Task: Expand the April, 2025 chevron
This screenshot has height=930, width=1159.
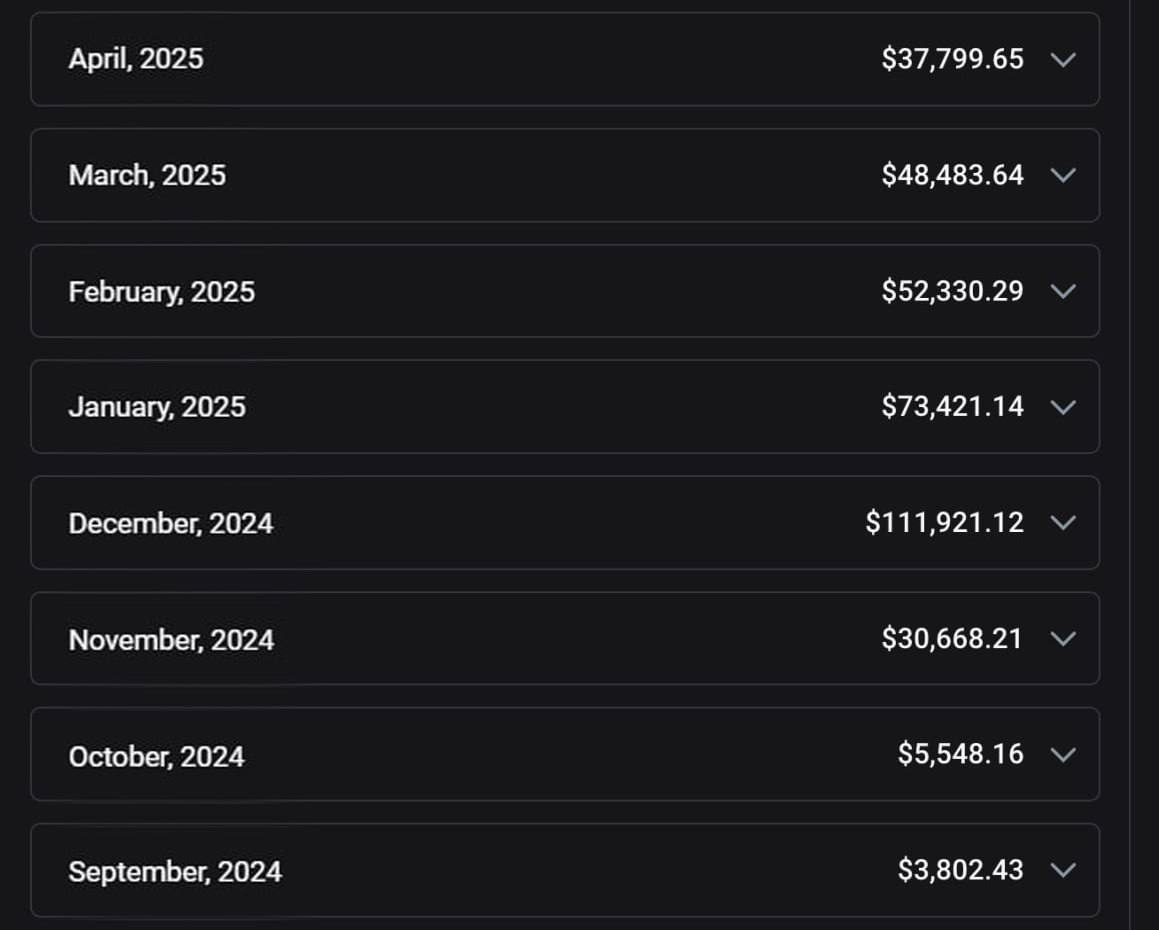Action: [1063, 59]
